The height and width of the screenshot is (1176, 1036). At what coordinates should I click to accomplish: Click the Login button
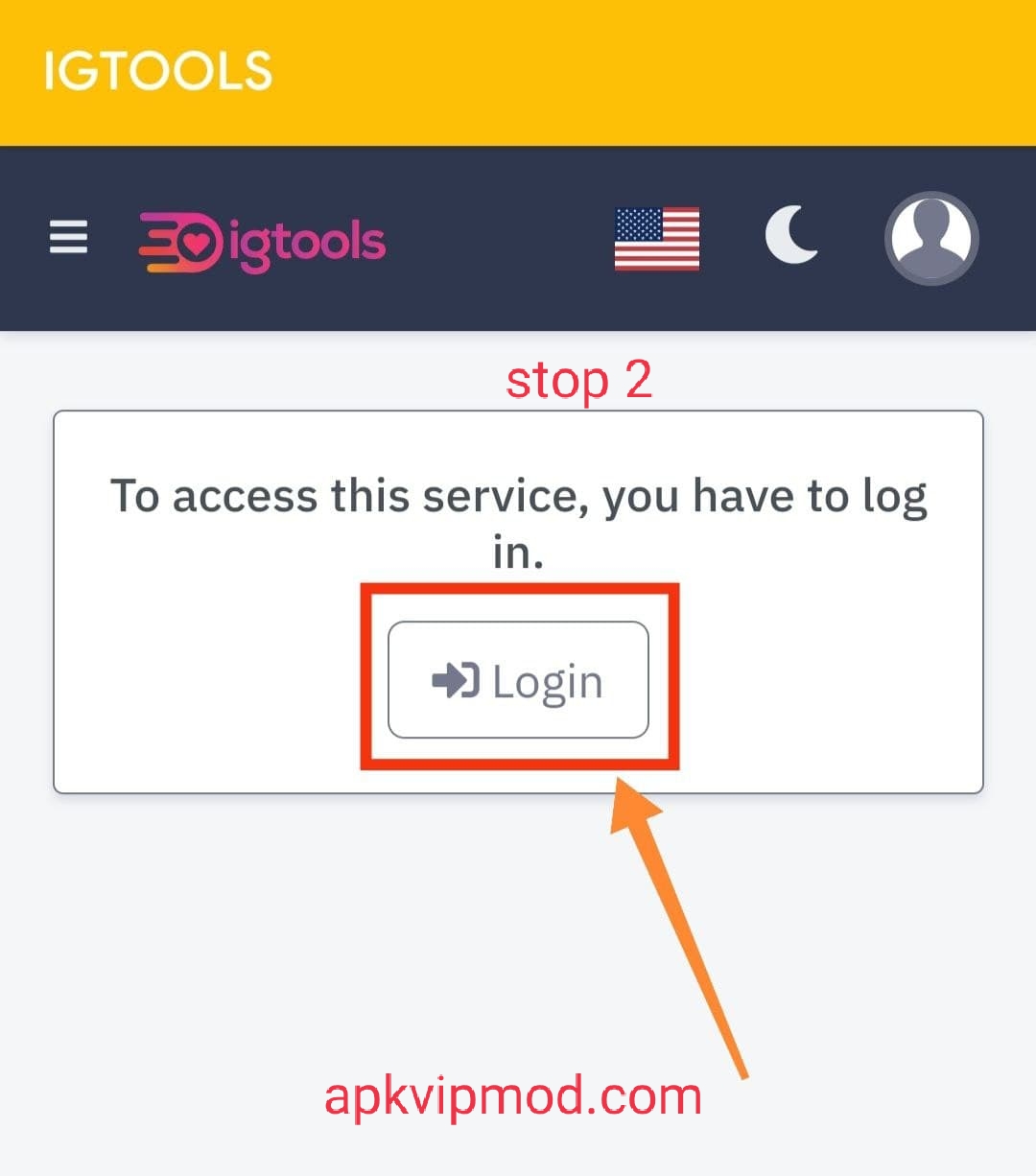(518, 680)
